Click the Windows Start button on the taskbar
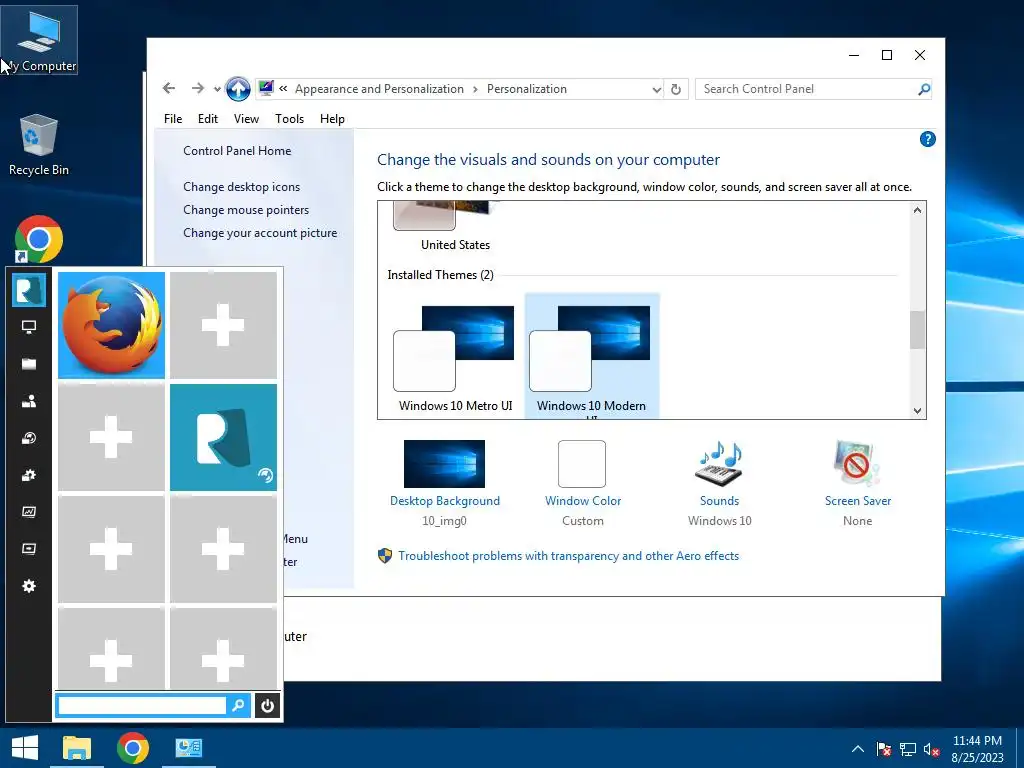Screen dimensions: 1024x768 pyautogui.click(x=25, y=748)
